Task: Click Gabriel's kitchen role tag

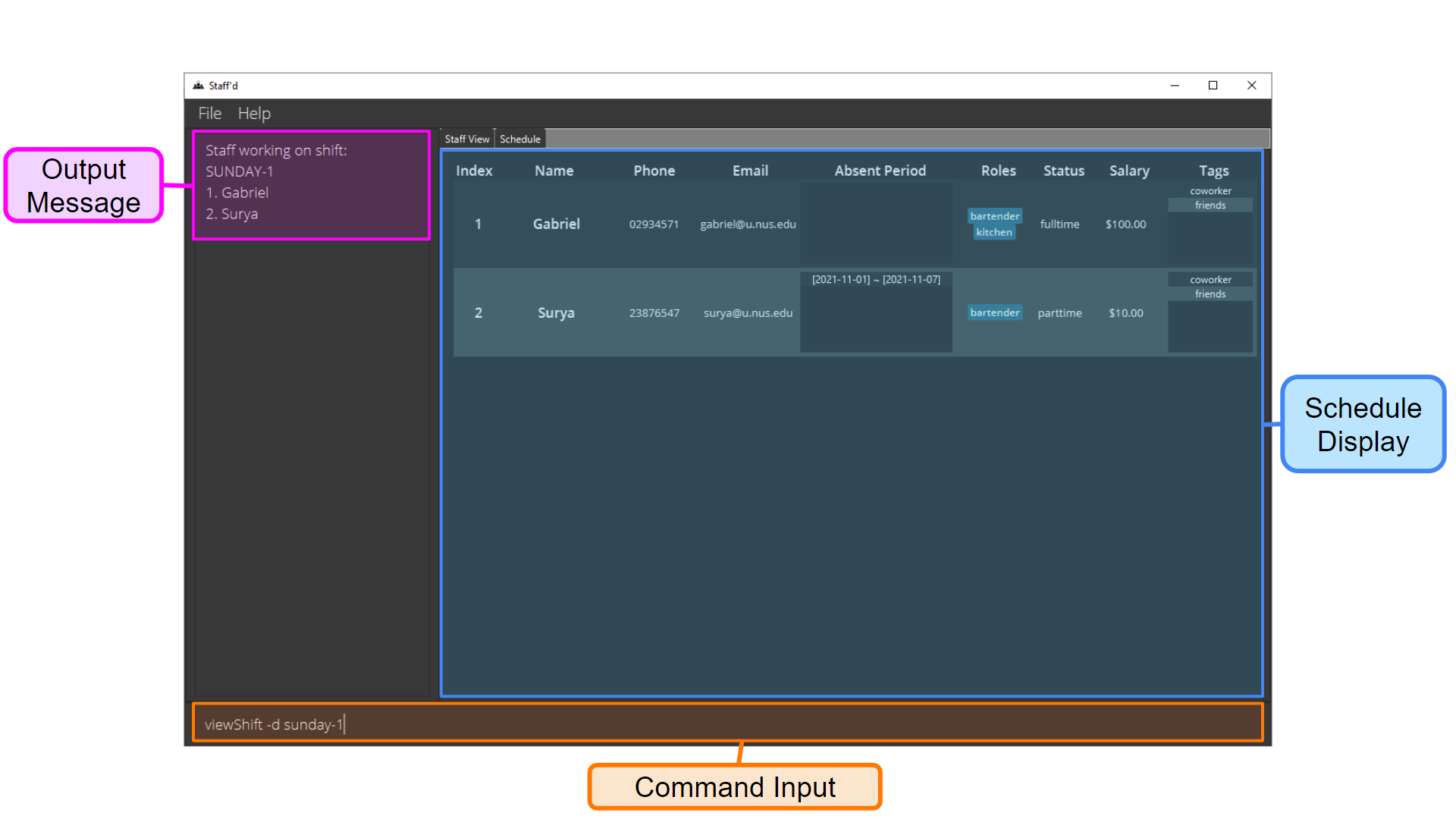Action: click(994, 232)
